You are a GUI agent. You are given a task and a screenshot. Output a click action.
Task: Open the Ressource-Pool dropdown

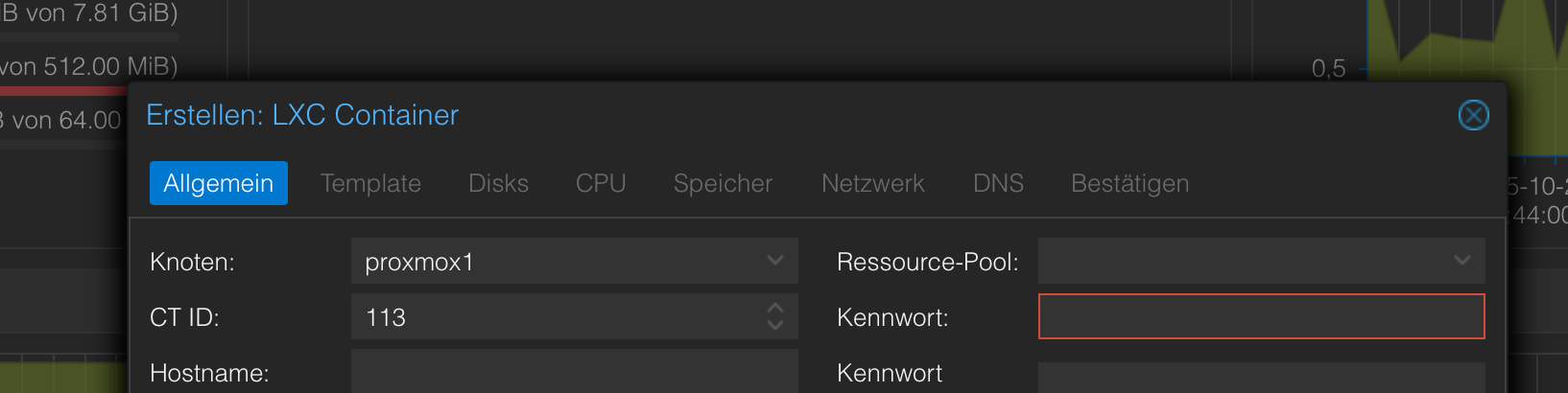[x=1461, y=261]
